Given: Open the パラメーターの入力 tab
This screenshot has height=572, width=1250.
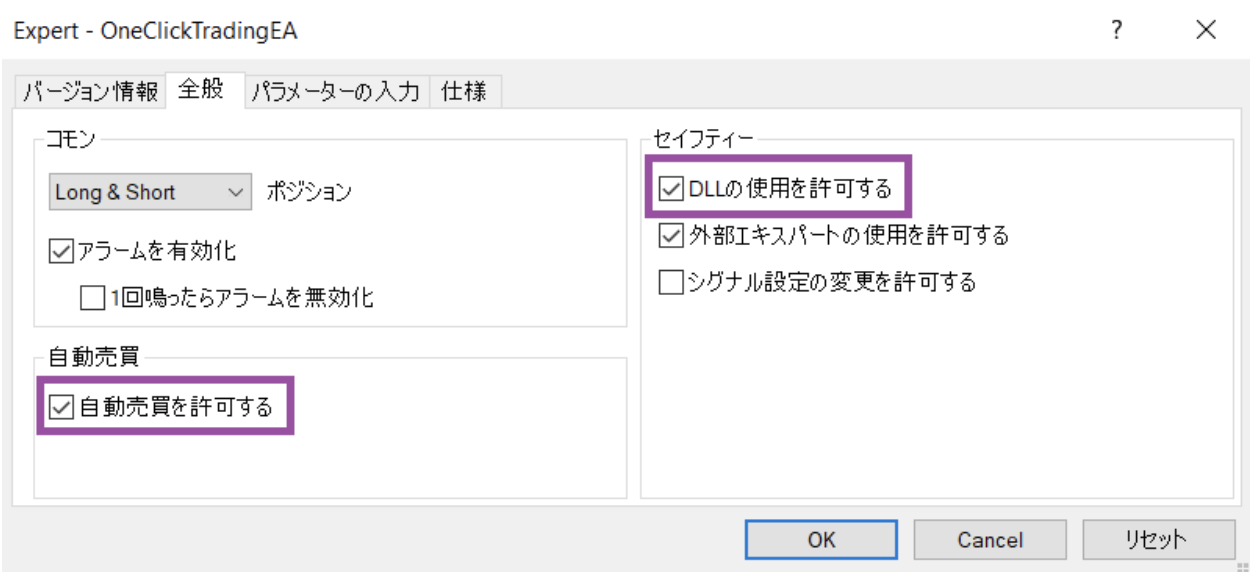Looking at the screenshot, I should click(x=336, y=92).
